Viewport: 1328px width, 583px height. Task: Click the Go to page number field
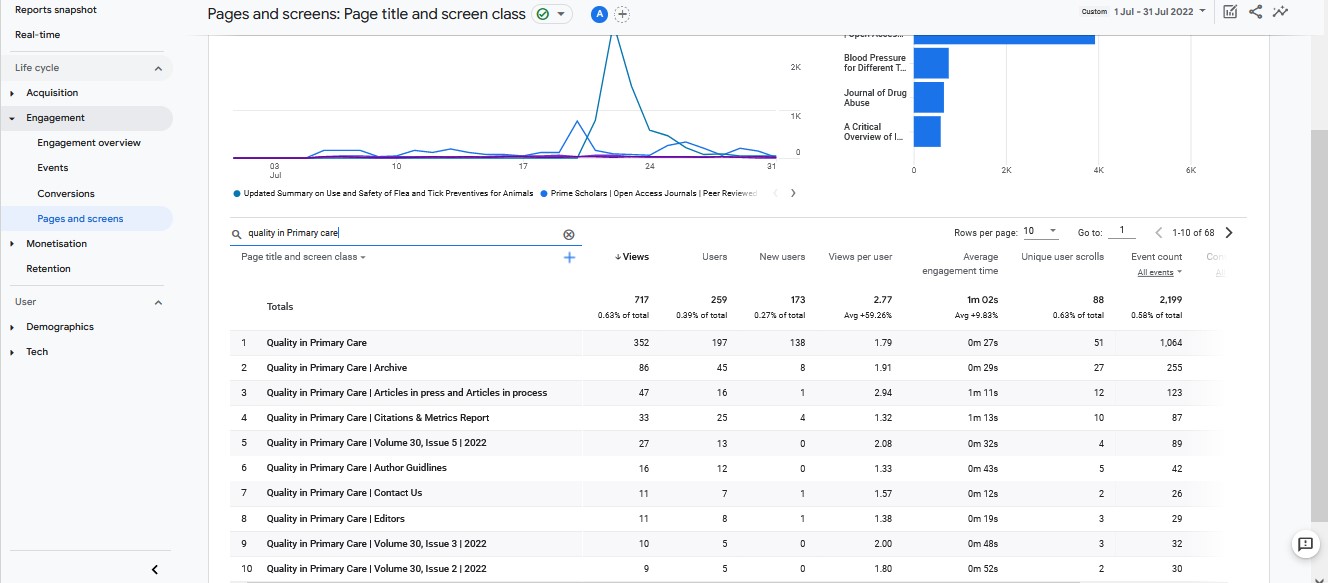(x=1121, y=232)
